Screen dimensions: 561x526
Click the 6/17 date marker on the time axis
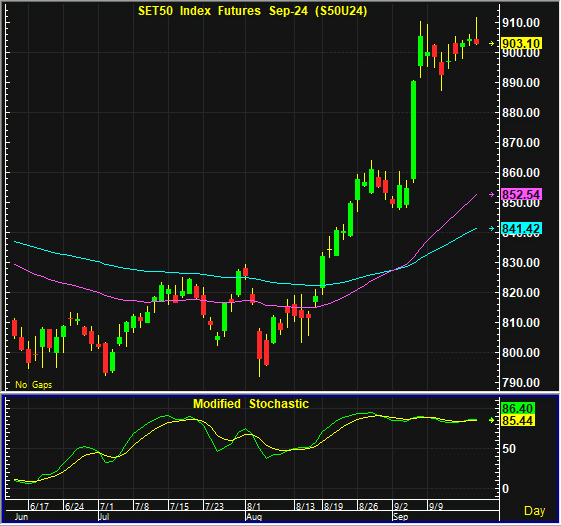[x=39, y=506]
